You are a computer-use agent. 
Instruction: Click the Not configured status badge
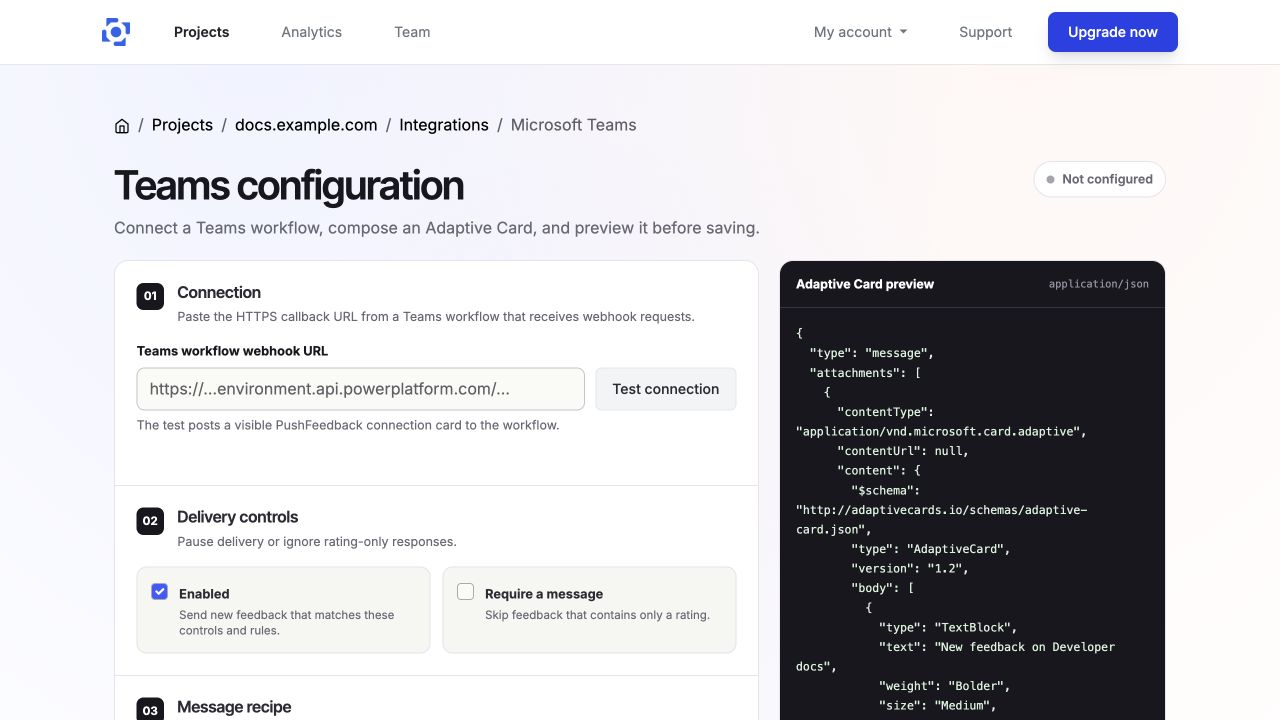[1099, 179]
